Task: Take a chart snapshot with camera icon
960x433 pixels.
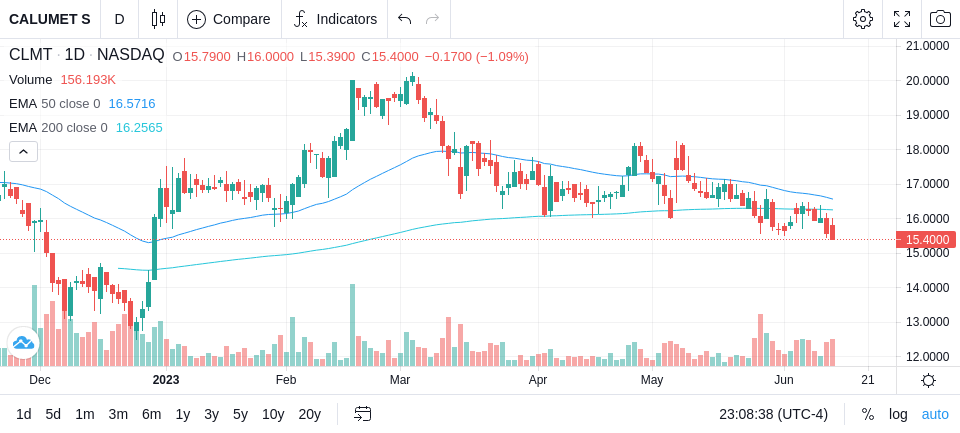Action: pyautogui.click(x=940, y=19)
